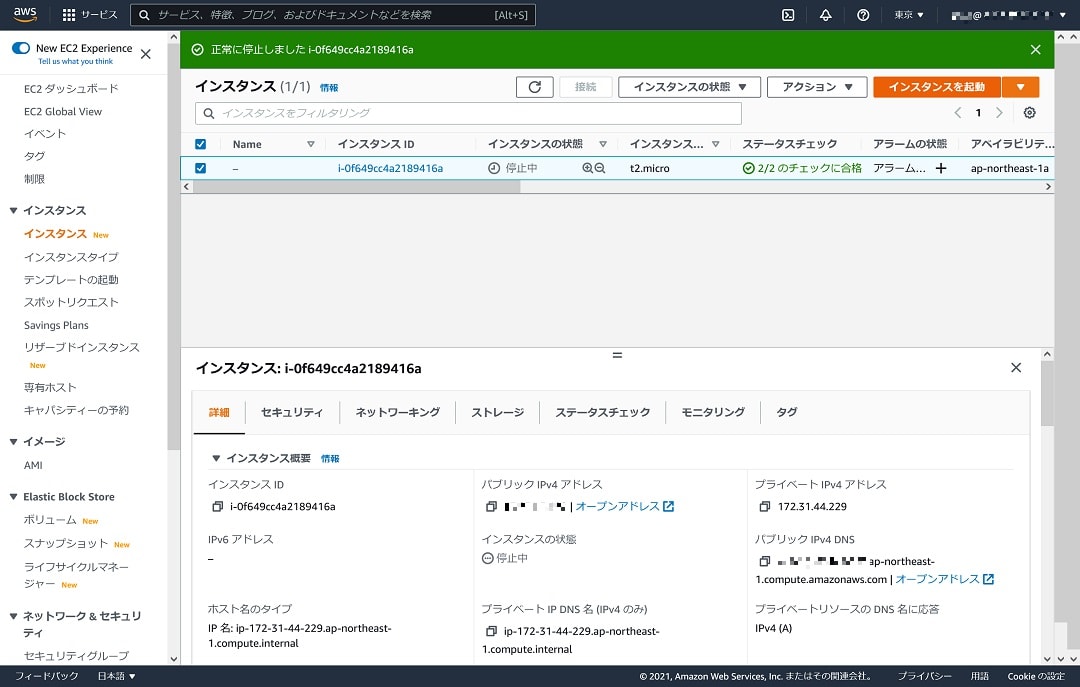
Task: Open the account menu dropdown
Action: (1009, 15)
